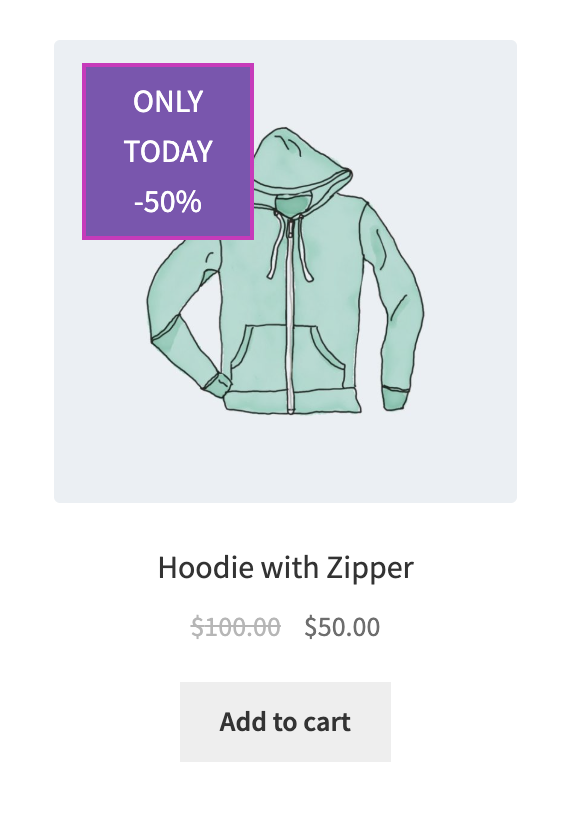Select the crossed-out $100.00 price
The width and height of the screenshot is (572, 814).
click(236, 626)
